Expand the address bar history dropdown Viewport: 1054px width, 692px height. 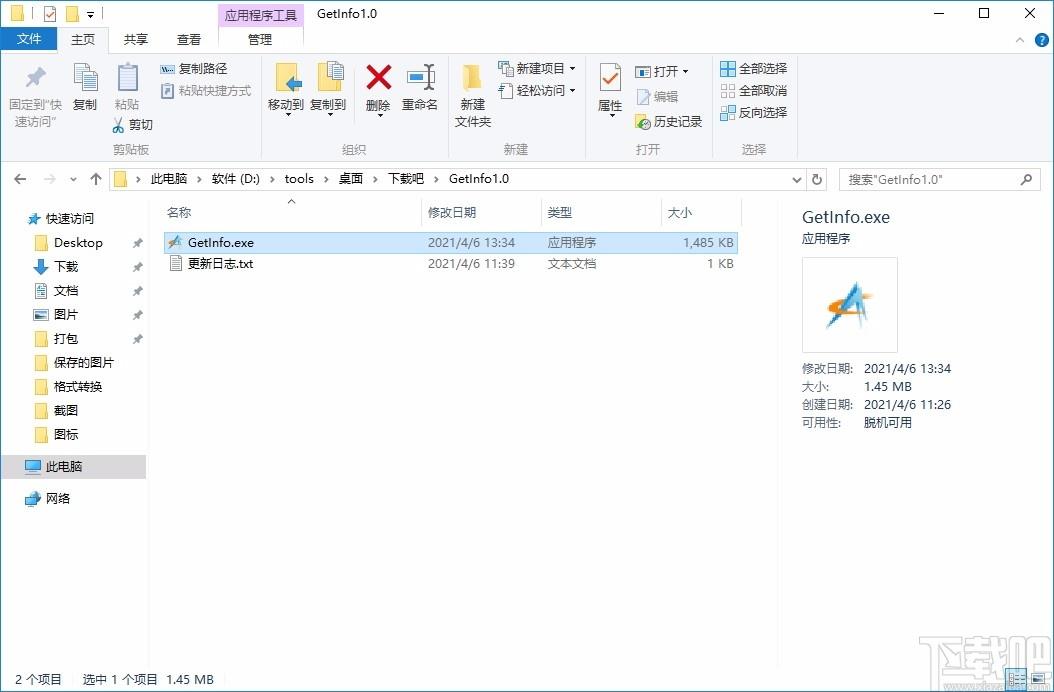pos(797,180)
